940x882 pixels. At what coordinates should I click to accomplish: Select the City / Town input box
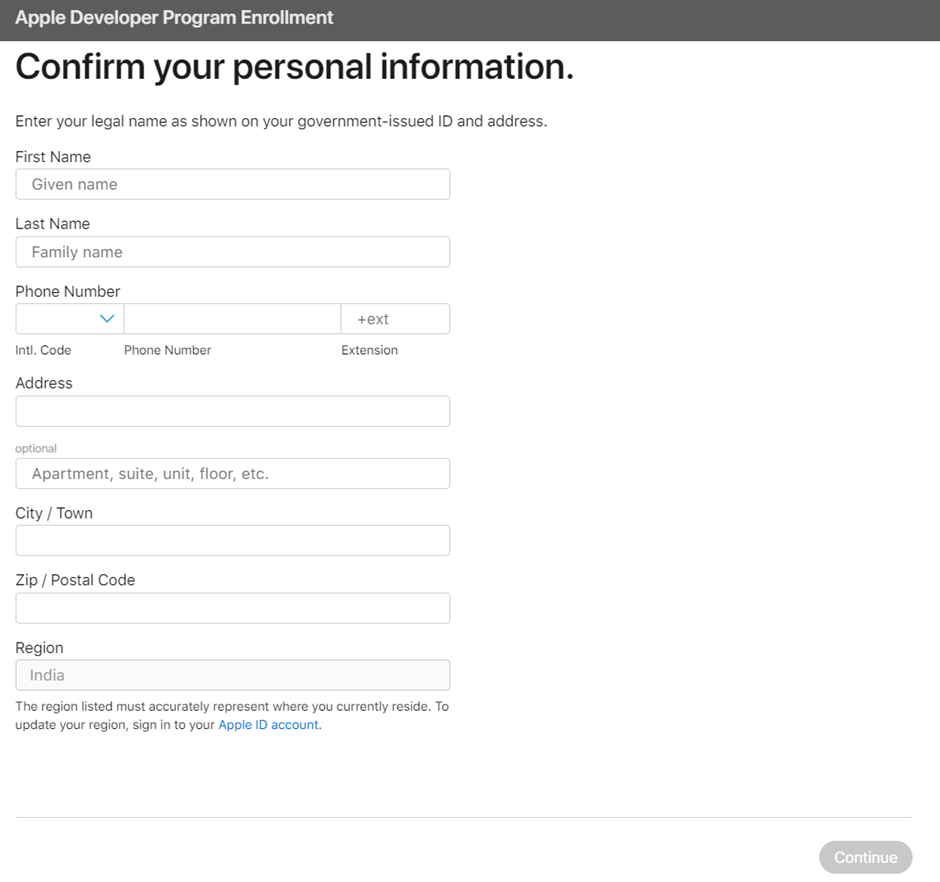point(232,541)
